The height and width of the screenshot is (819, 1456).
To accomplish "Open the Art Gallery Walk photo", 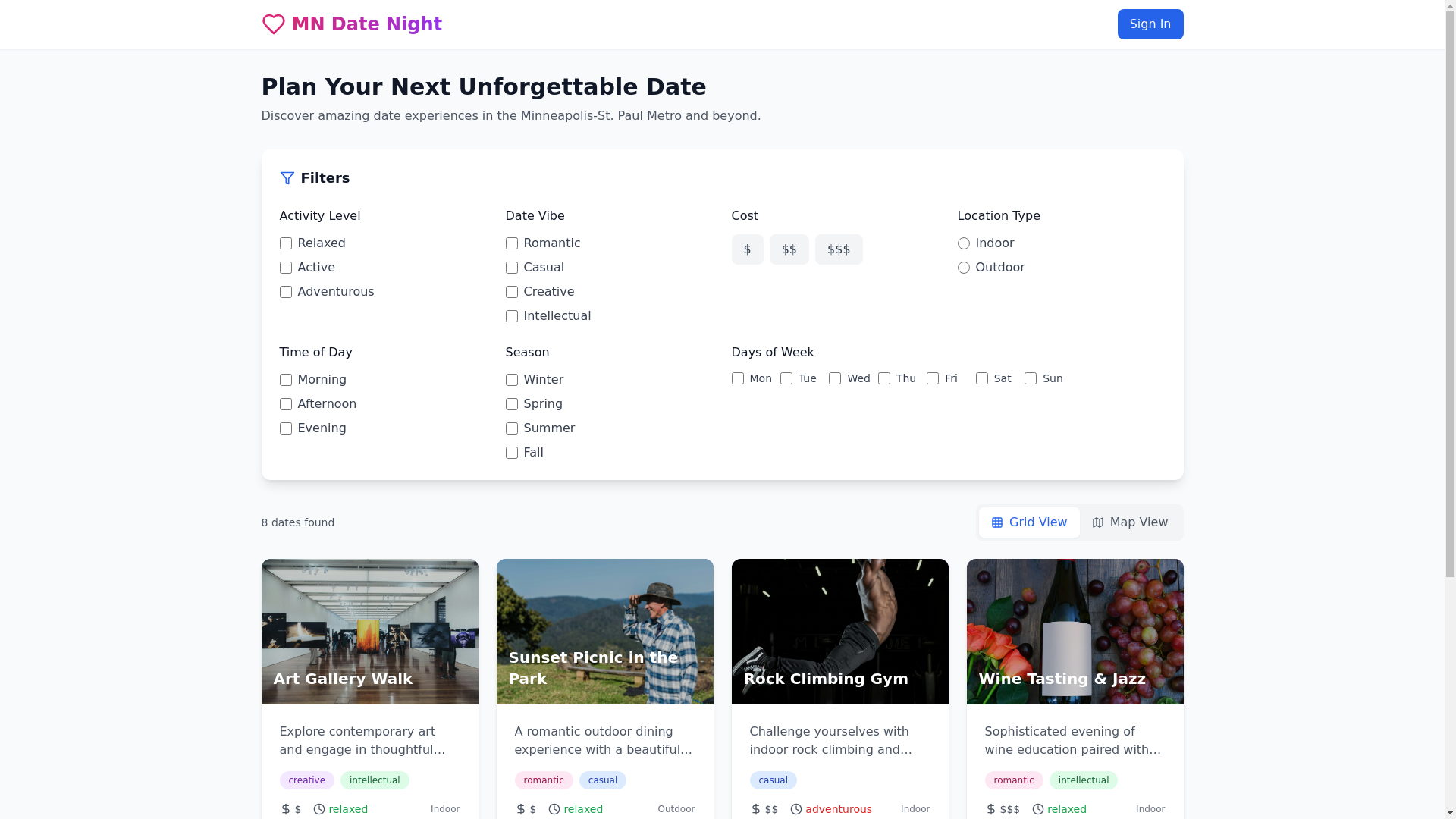I will pyautogui.click(x=370, y=632).
